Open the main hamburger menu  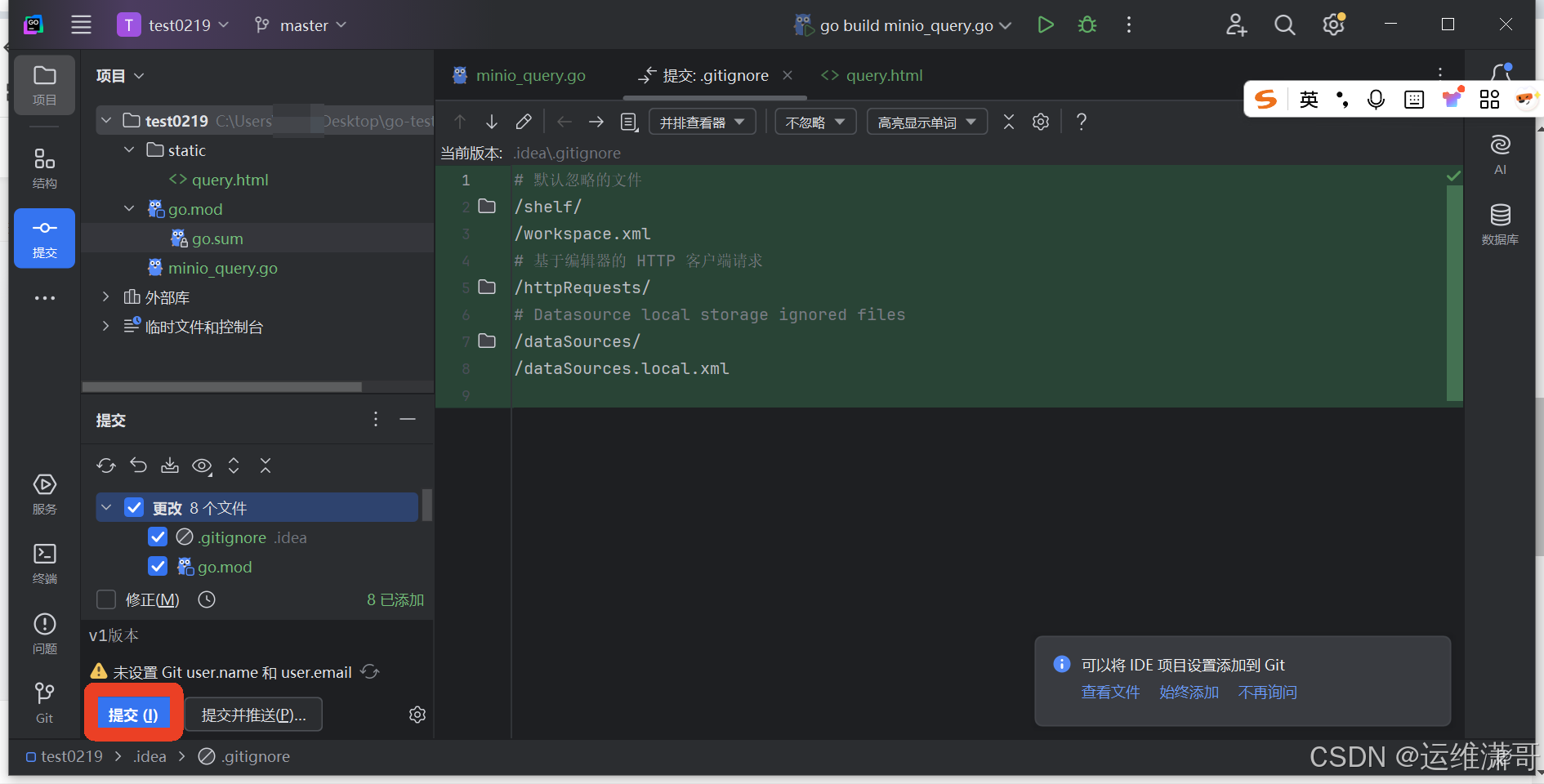(81, 24)
